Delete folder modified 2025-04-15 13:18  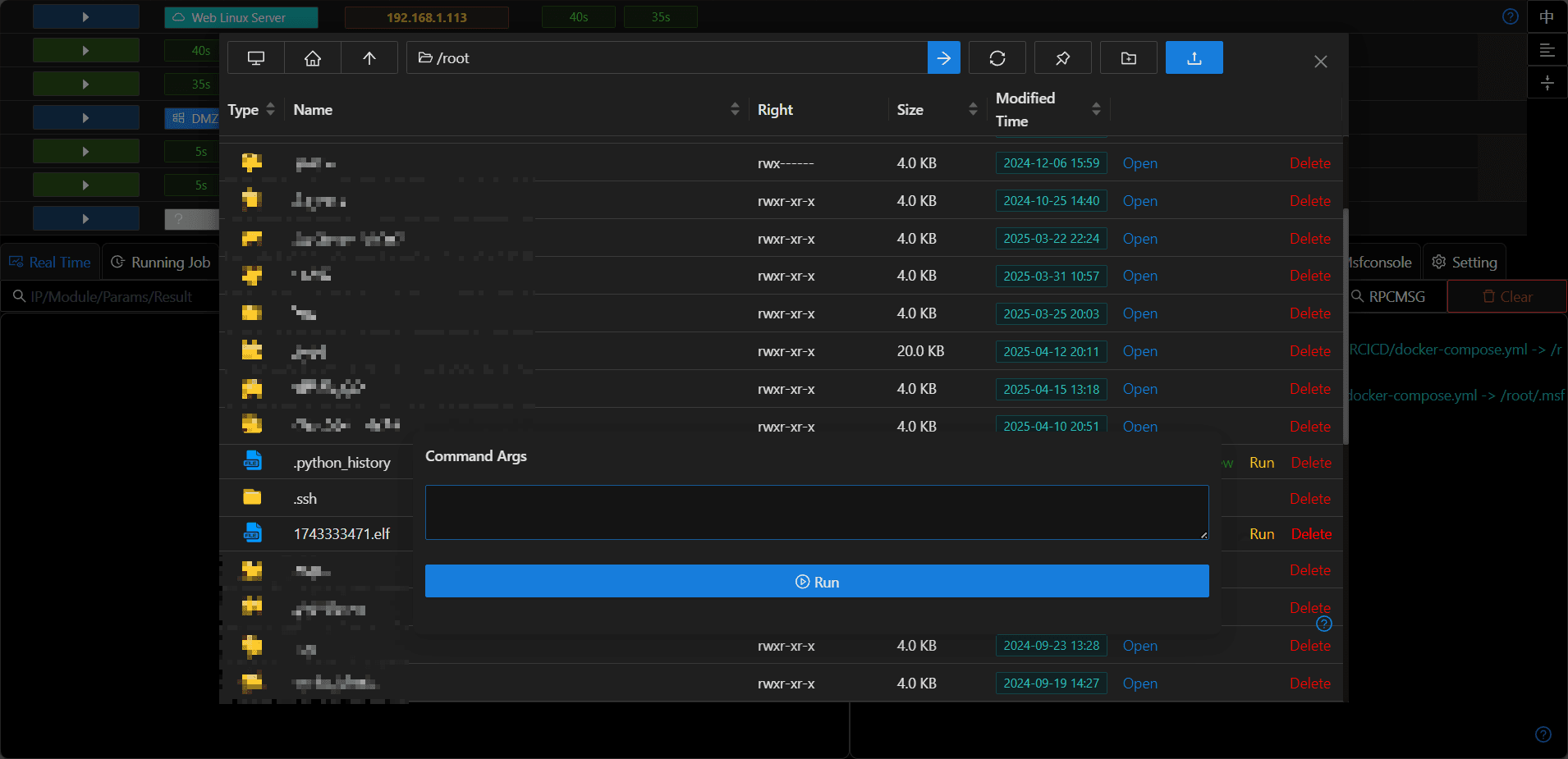pyautogui.click(x=1310, y=389)
